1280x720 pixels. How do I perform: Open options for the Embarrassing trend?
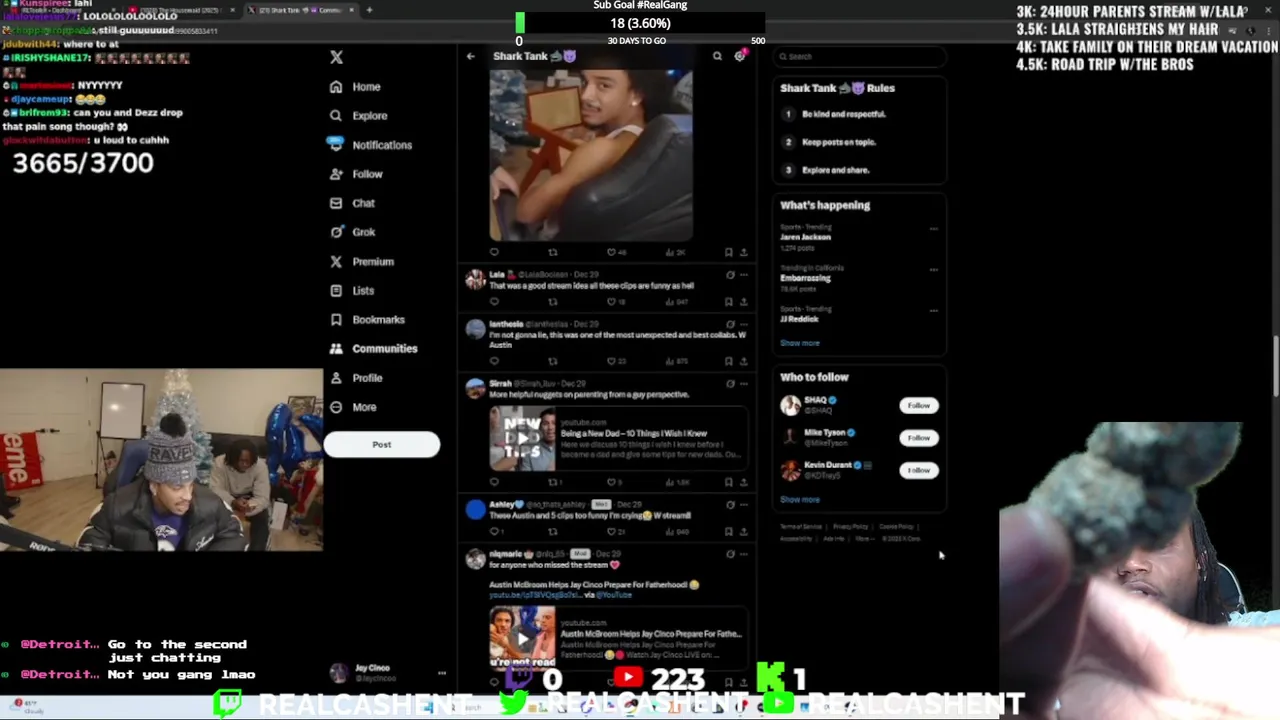(x=933, y=270)
